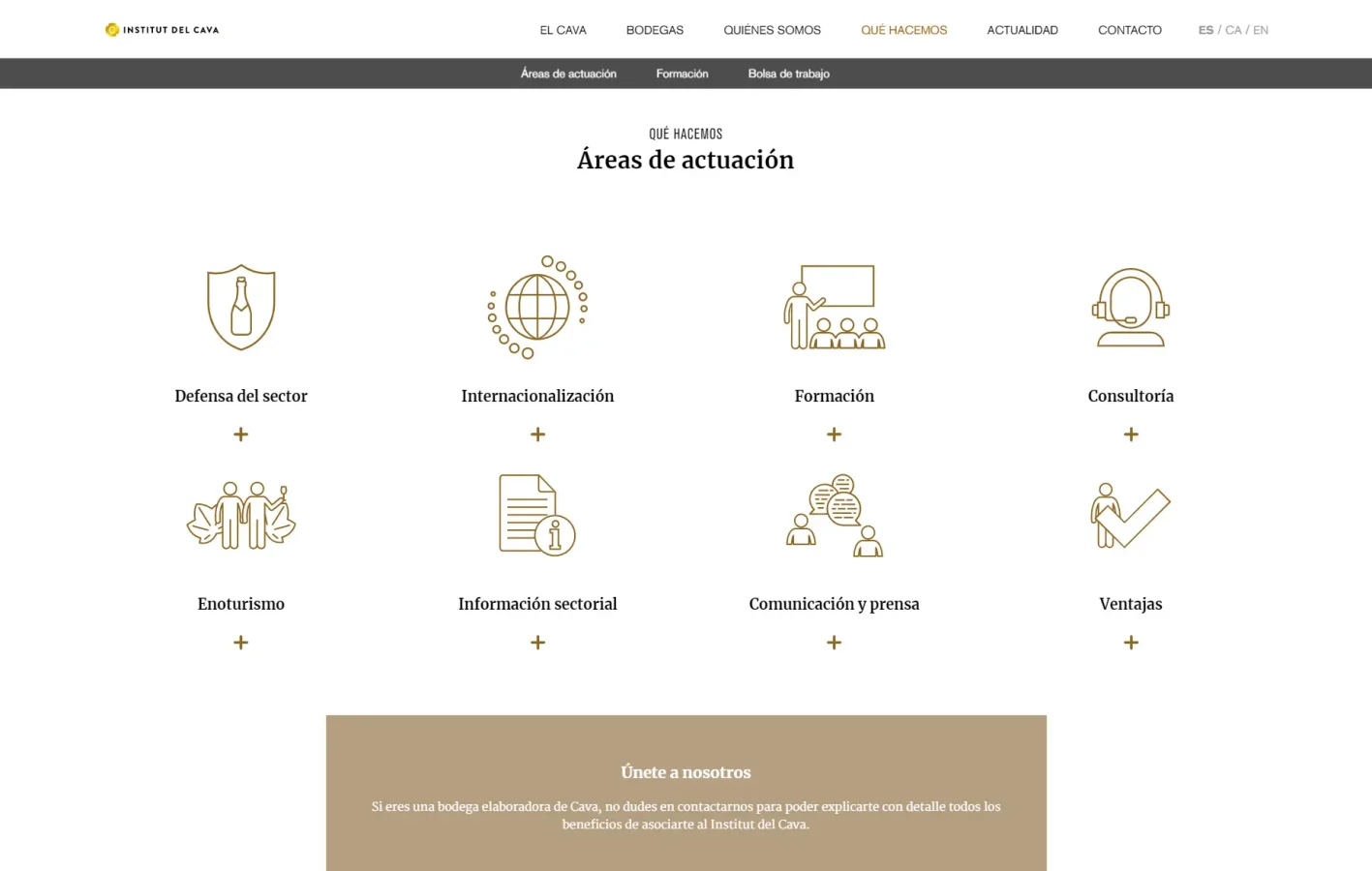Switch language to CA
This screenshot has height=871, width=1372.
1233,30
